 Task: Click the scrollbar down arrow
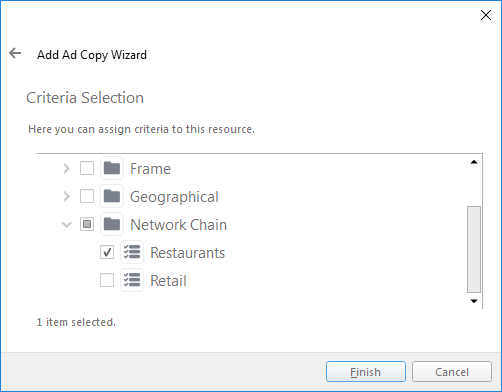(474, 301)
